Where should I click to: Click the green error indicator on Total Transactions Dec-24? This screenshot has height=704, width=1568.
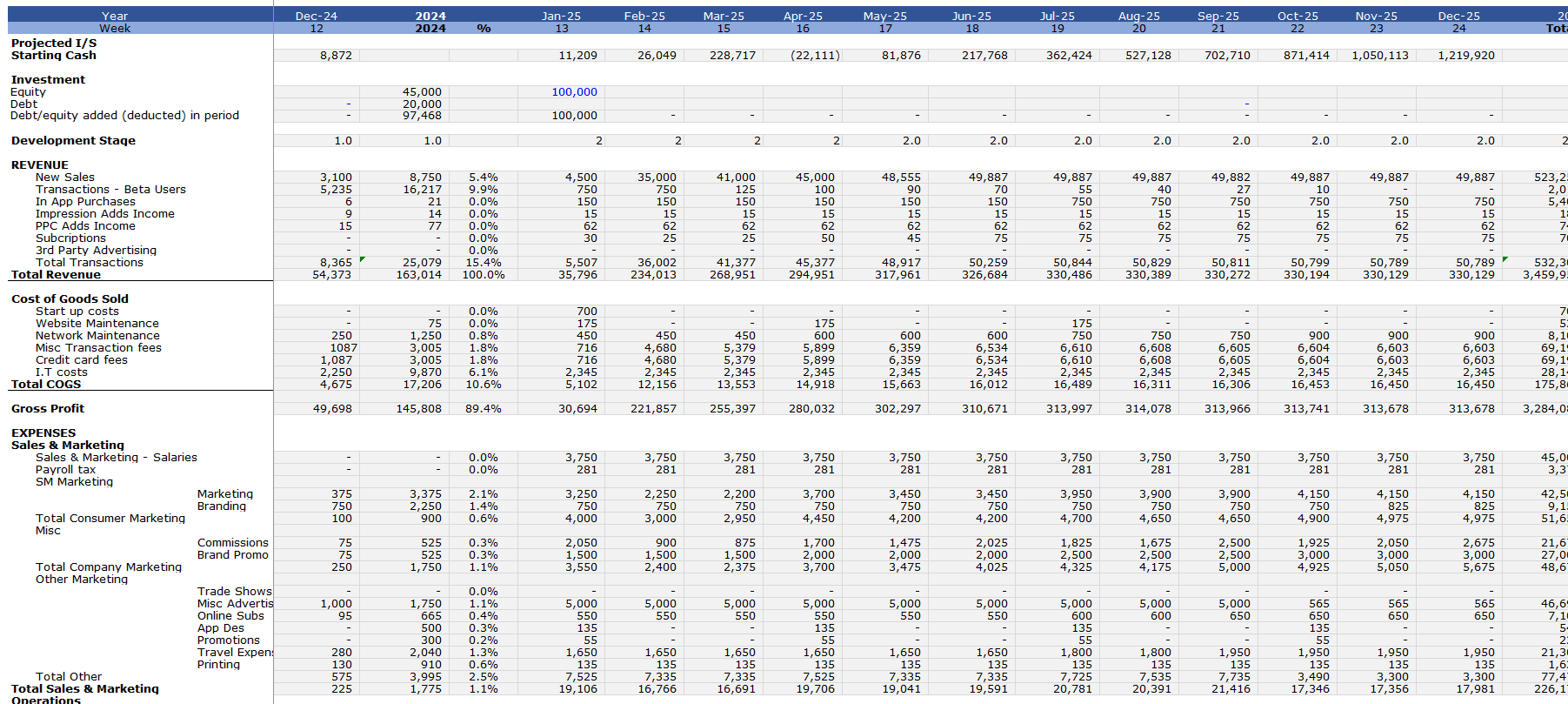[363, 258]
